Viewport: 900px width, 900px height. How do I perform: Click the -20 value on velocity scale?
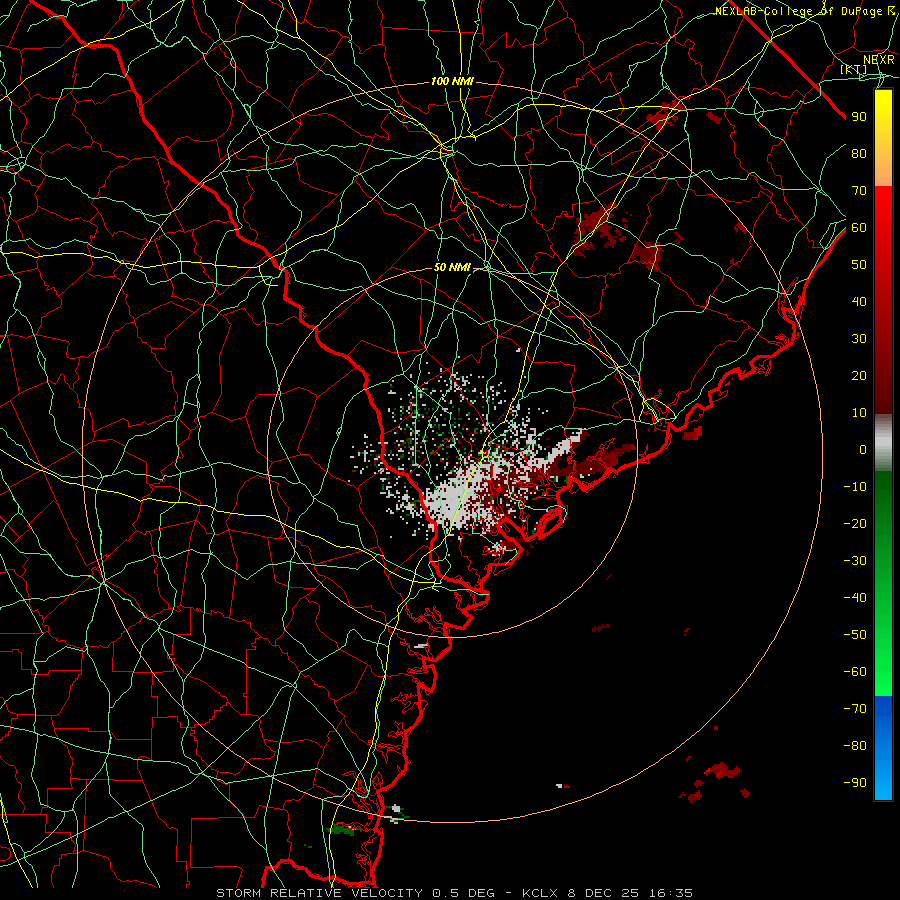pos(855,523)
